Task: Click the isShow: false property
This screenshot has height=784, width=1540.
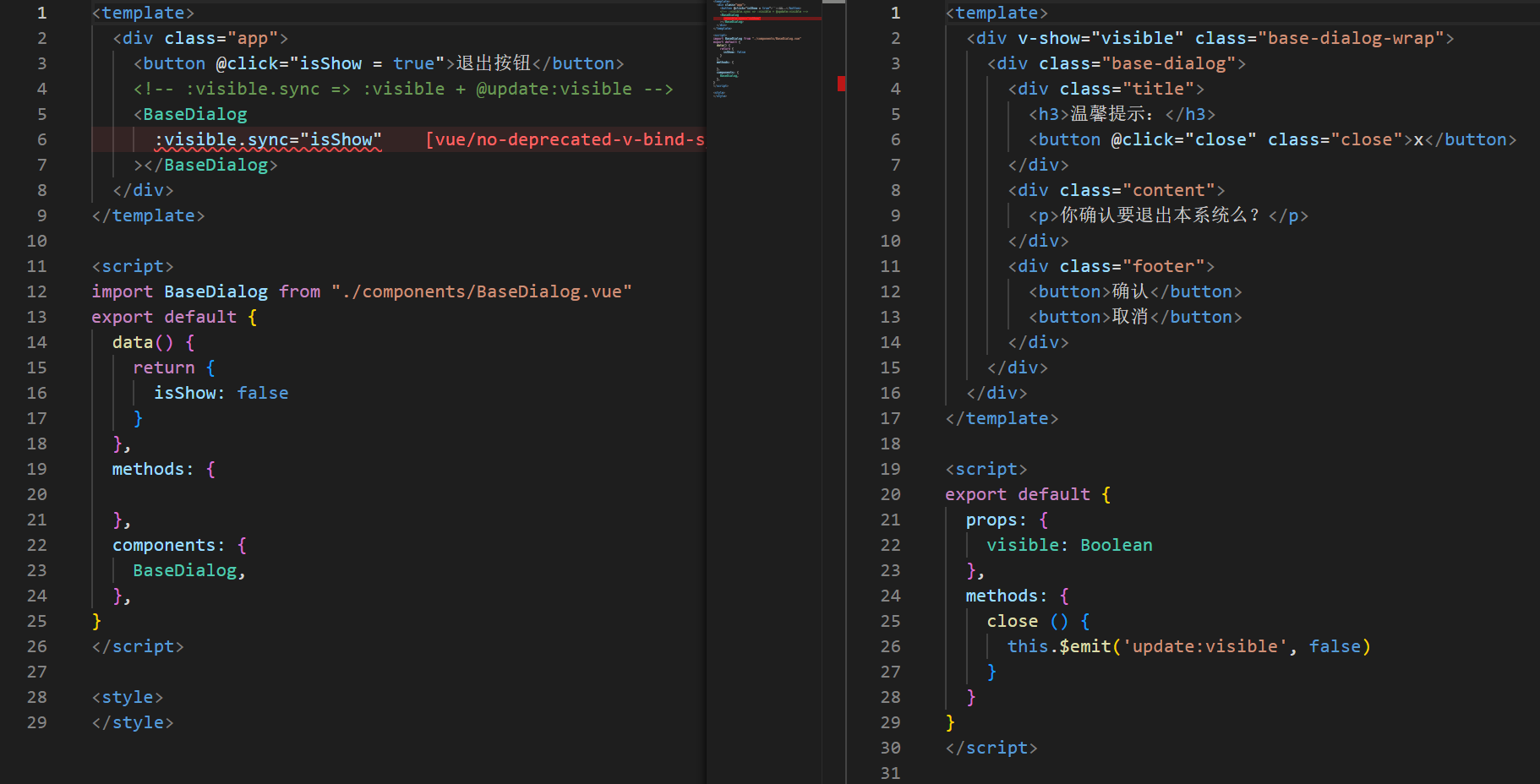Action: click(x=221, y=393)
